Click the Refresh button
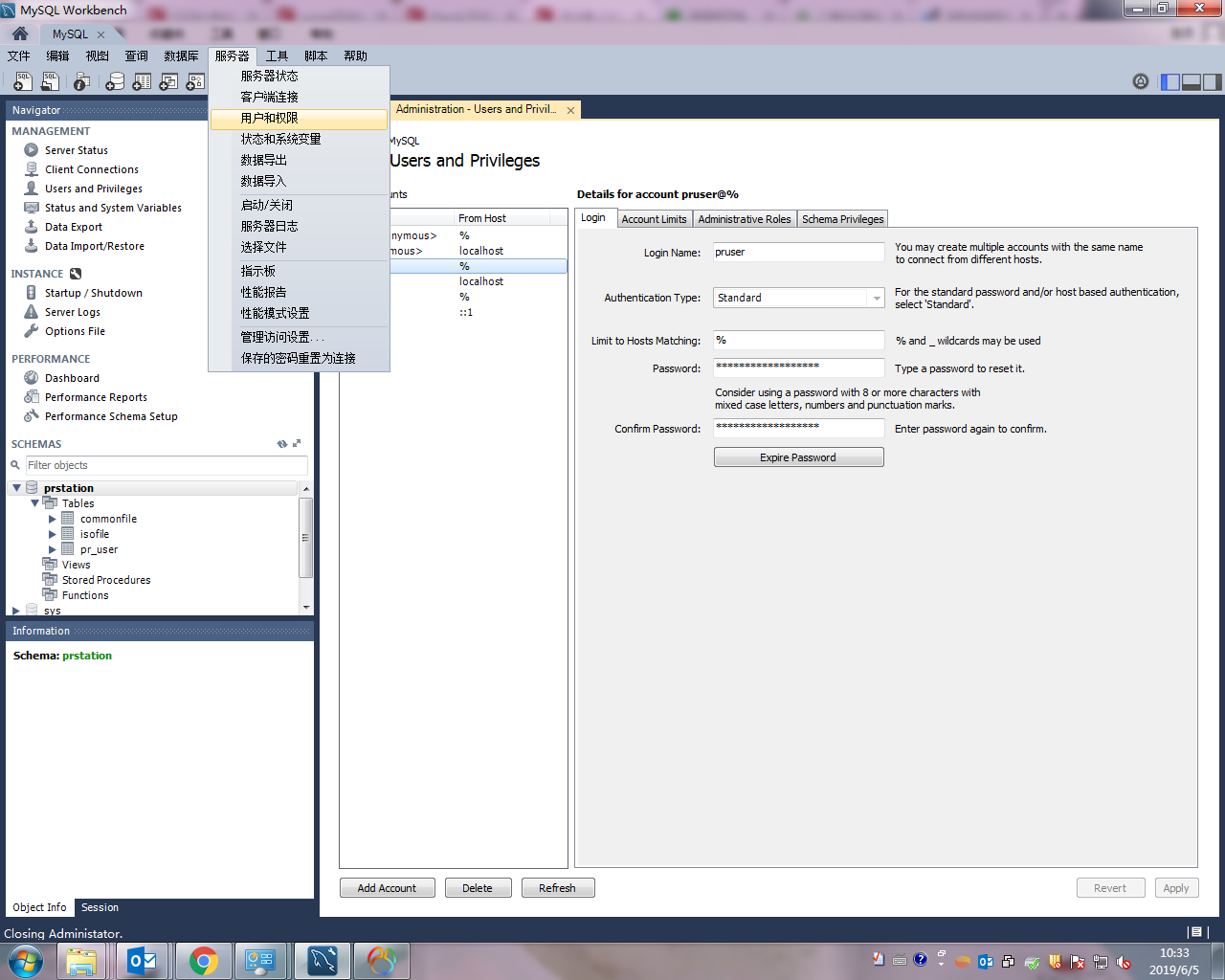 (x=557, y=888)
